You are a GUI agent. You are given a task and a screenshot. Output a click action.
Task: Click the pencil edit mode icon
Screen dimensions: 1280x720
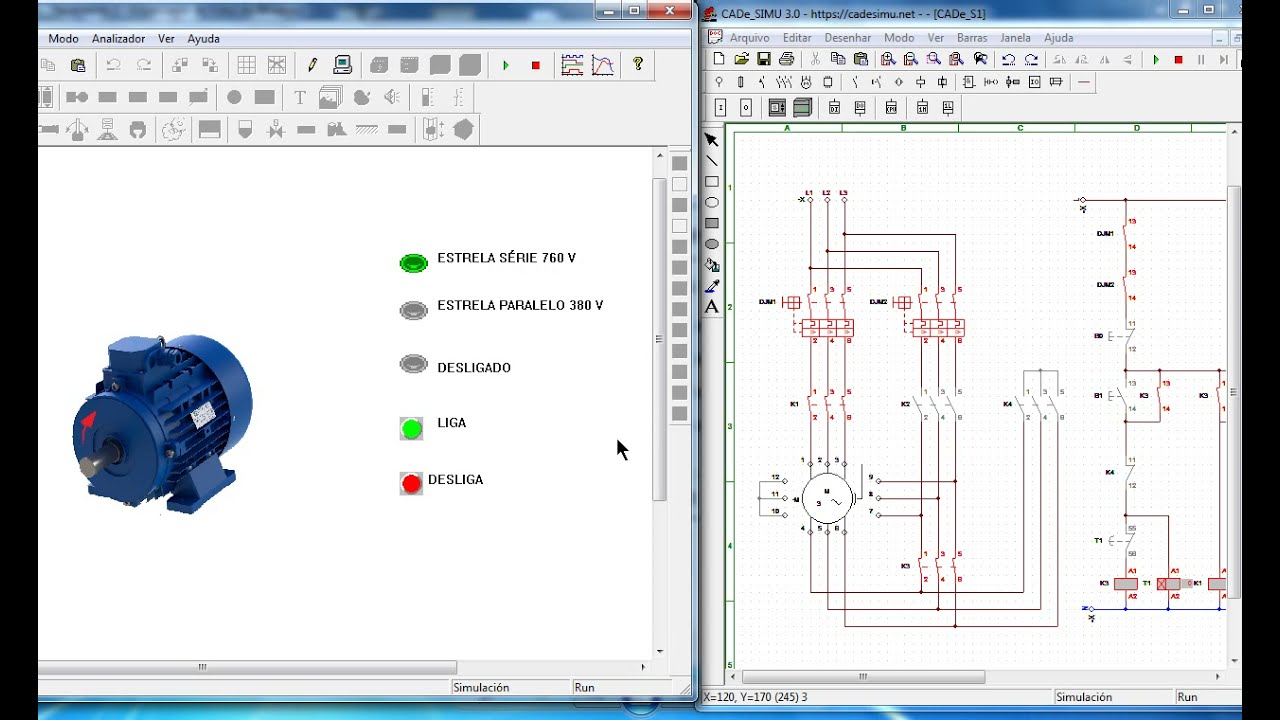312,65
